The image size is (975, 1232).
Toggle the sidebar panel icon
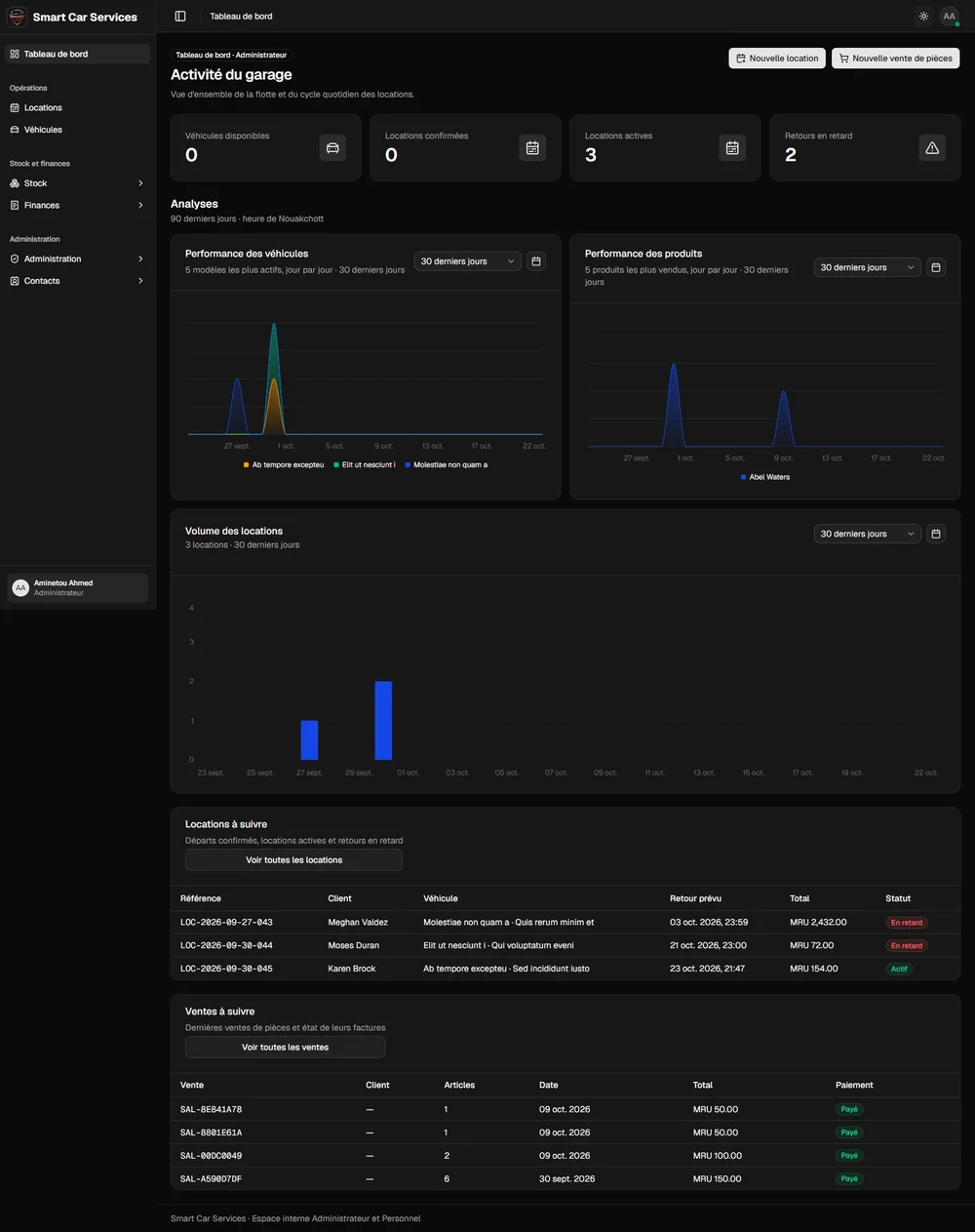tap(180, 17)
